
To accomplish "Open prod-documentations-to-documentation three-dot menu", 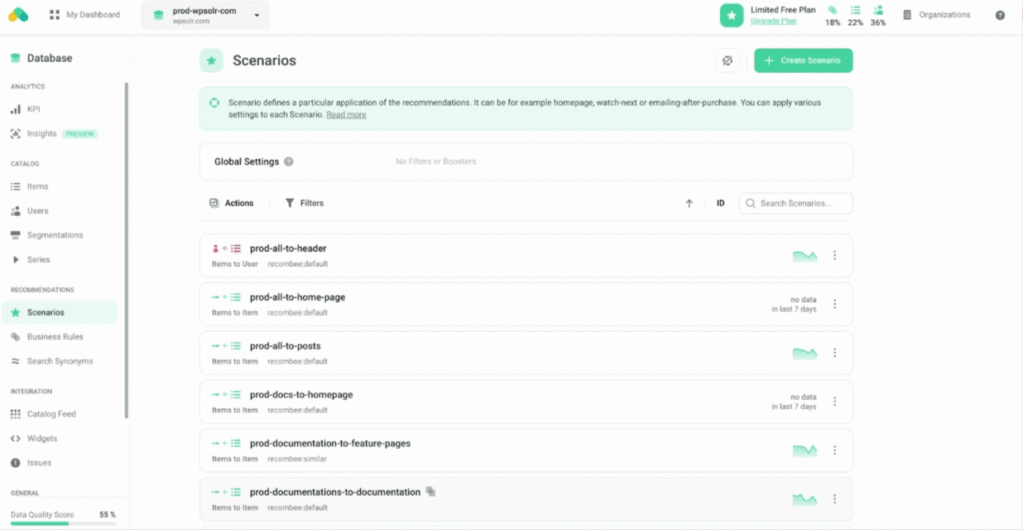I will point(835,499).
